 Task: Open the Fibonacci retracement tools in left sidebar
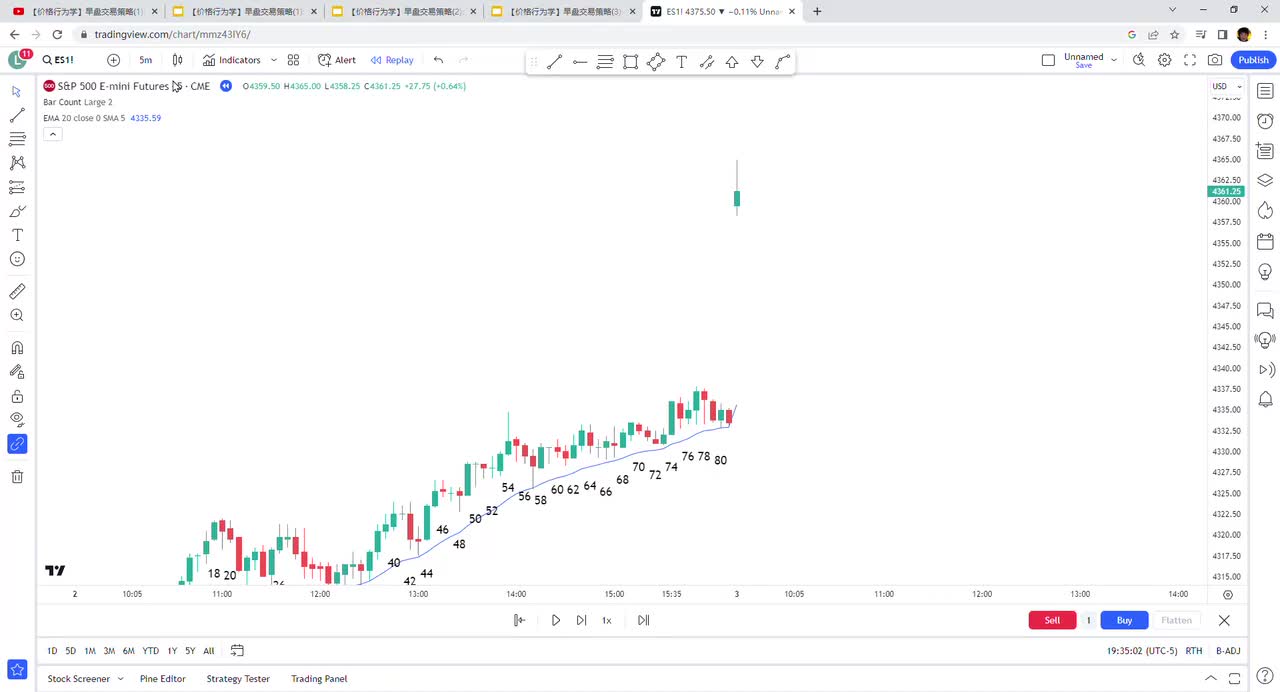coord(17,139)
